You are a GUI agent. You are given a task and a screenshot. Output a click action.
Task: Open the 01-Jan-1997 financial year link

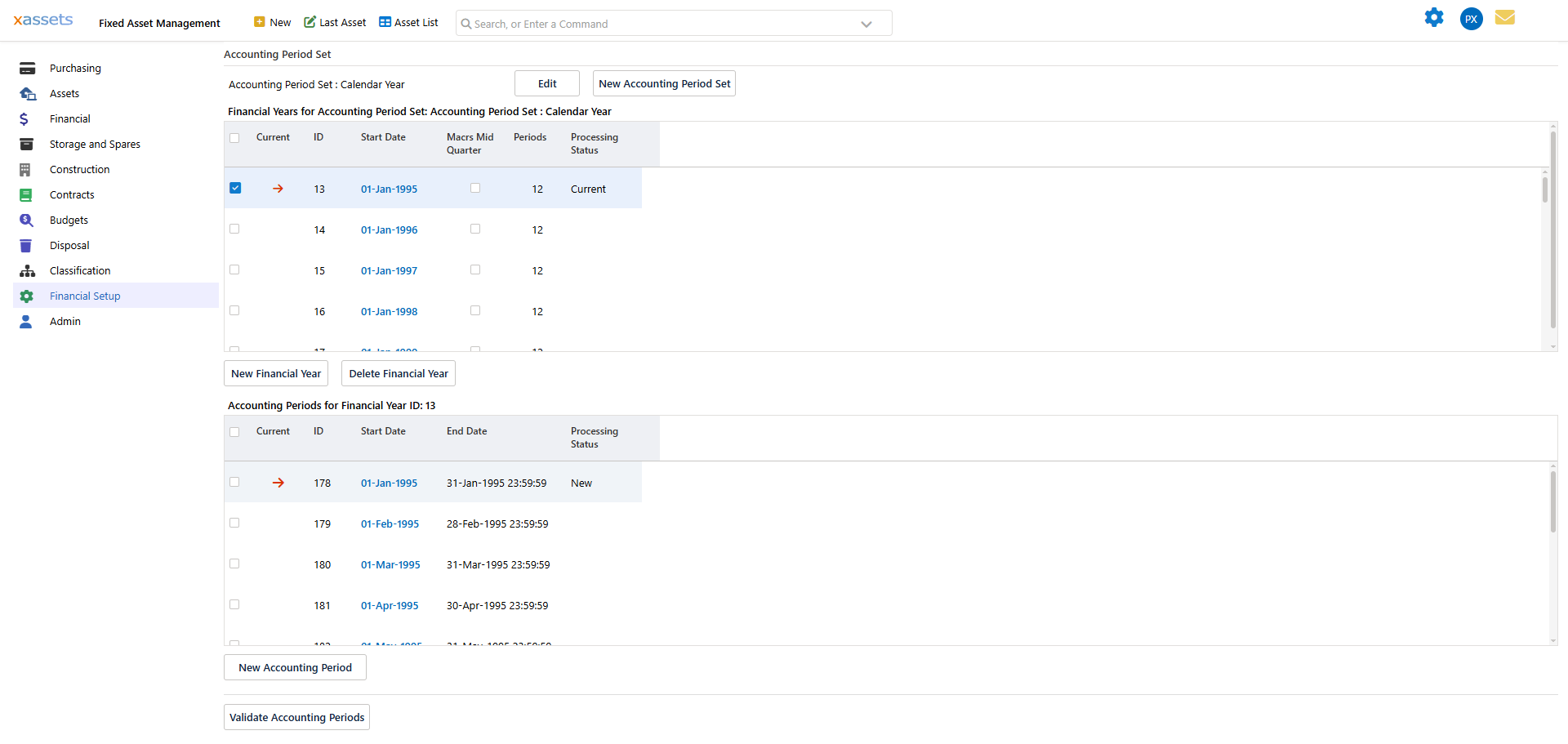click(x=389, y=270)
